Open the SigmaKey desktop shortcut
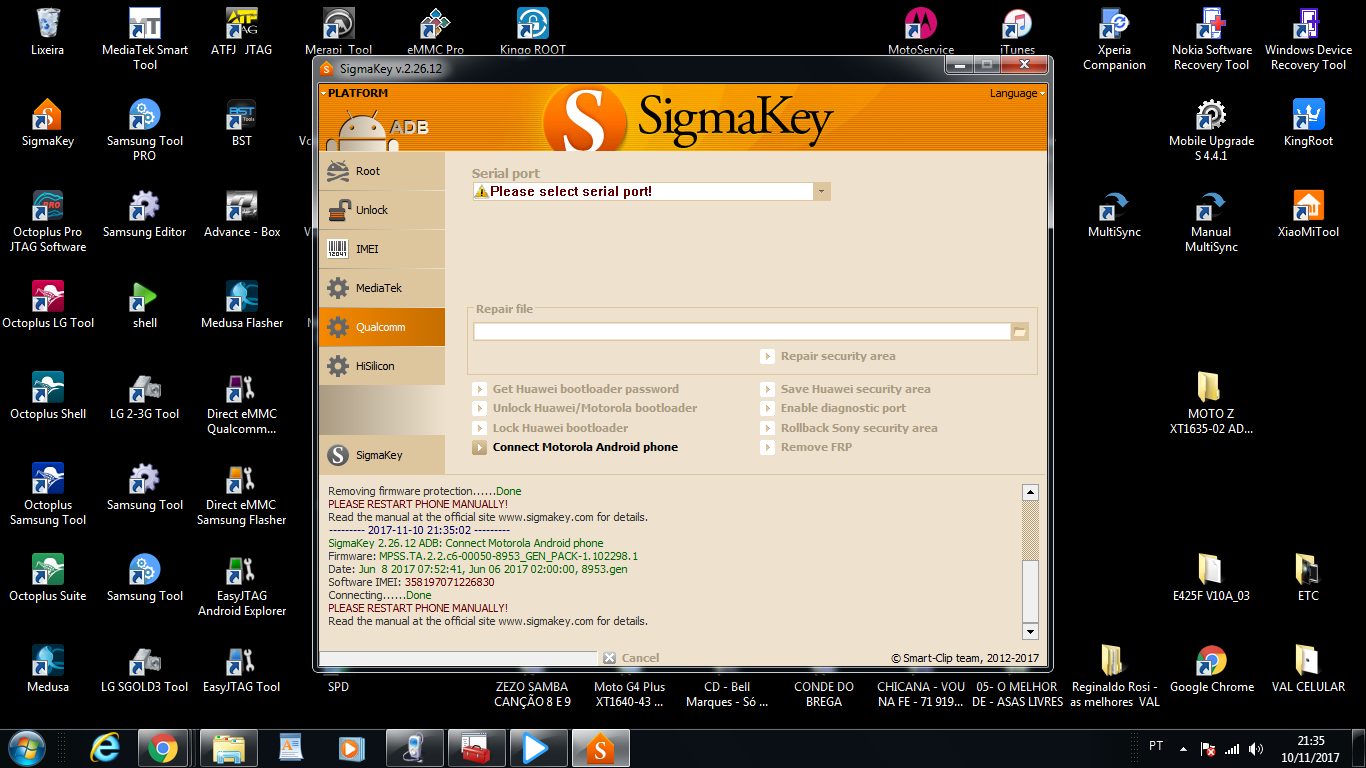 click(48, 124)
